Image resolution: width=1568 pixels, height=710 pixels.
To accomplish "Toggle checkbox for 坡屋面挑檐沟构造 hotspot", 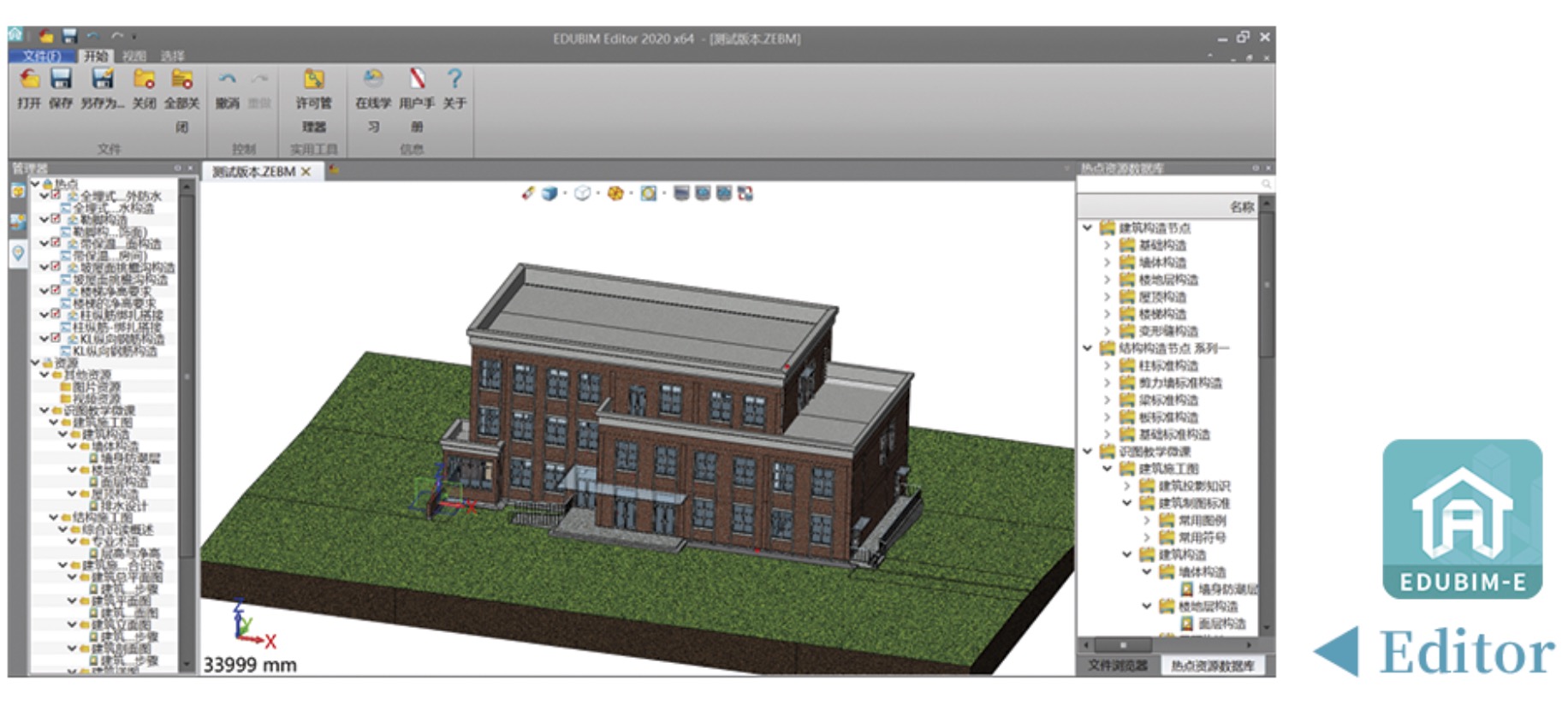I will (x=56, y=267).
